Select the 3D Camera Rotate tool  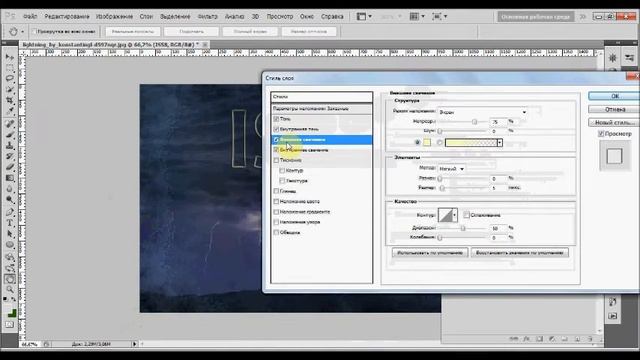pos(10,268)
